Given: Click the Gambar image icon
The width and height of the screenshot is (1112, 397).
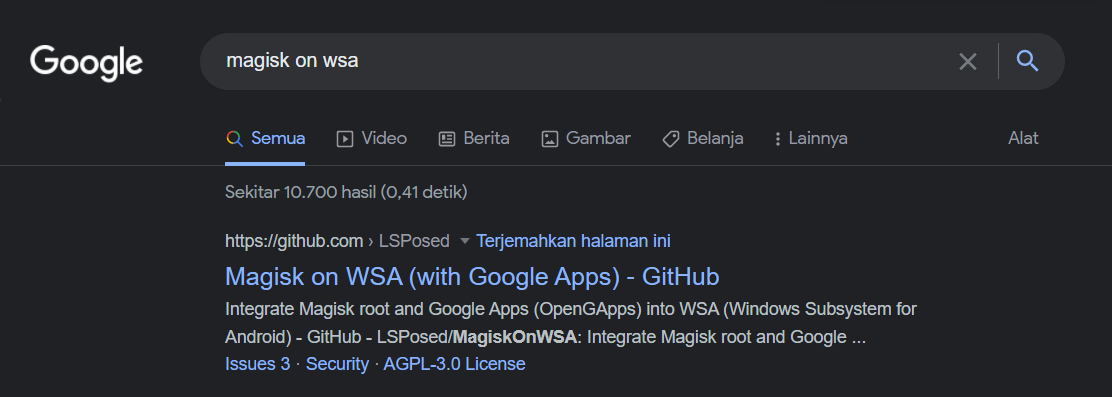Looking at the screenshot, I should pyautogui.click(x=550, y=139).
